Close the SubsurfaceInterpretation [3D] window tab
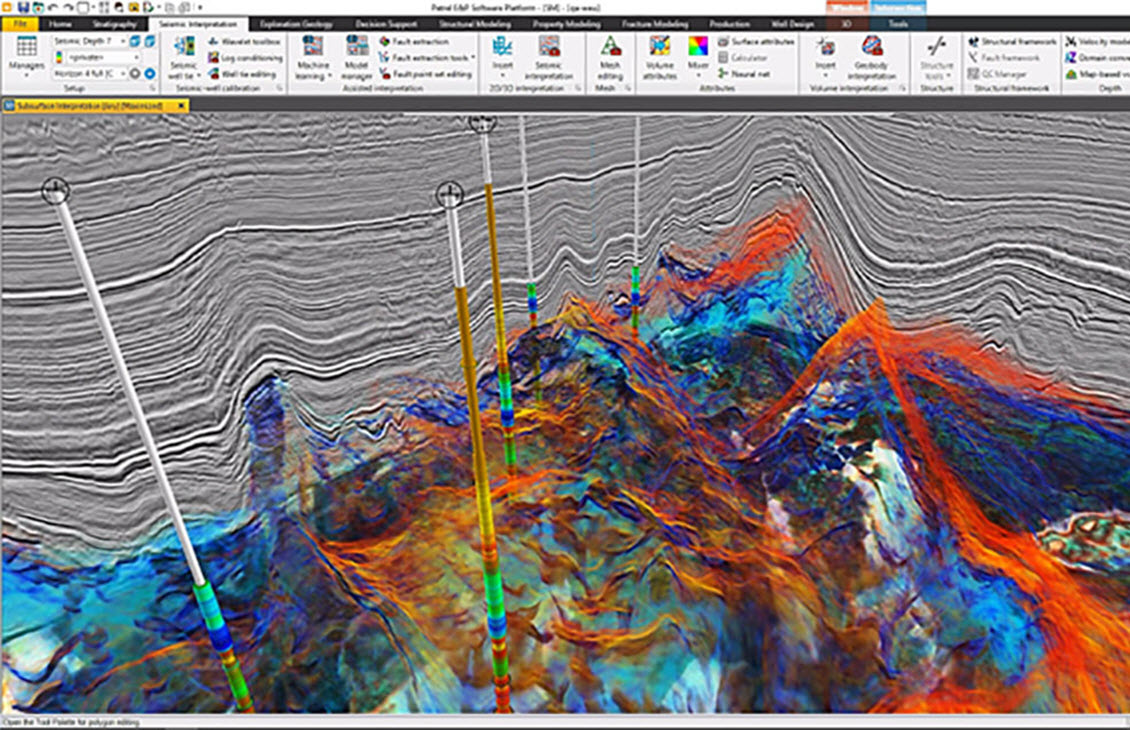 pos(181,106)
